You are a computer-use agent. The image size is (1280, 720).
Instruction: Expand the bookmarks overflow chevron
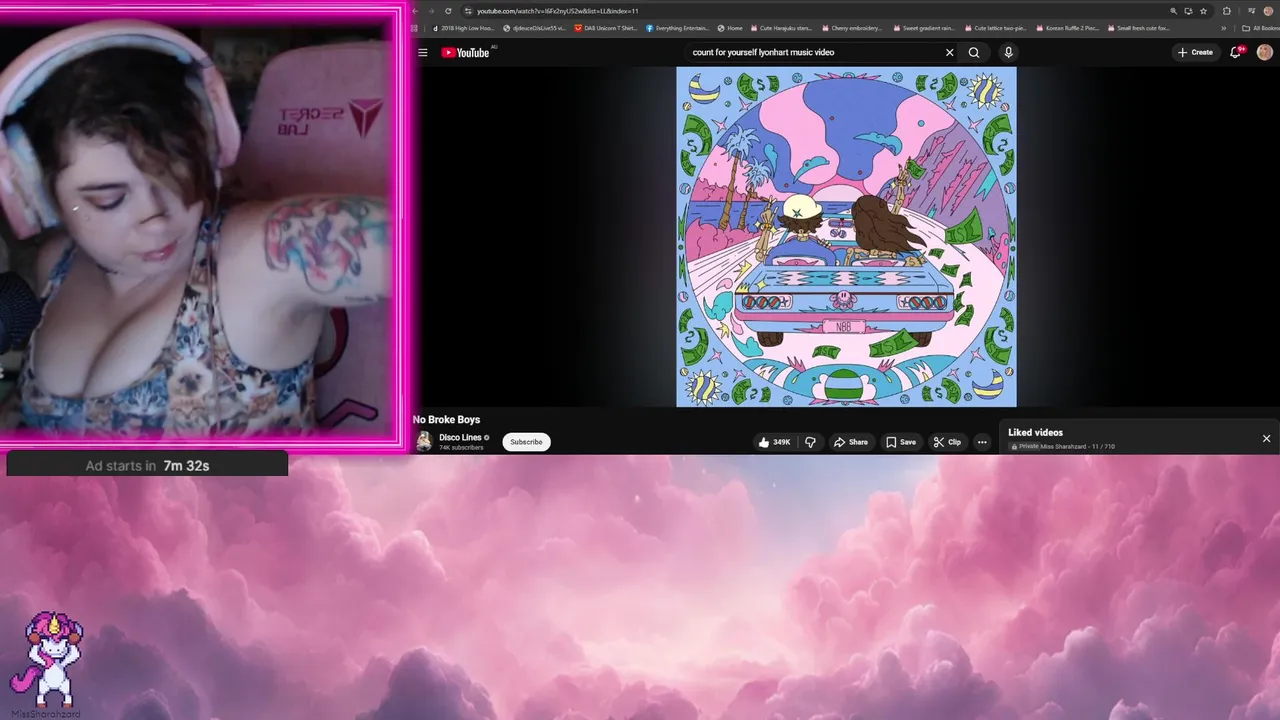pos(1224,28)
